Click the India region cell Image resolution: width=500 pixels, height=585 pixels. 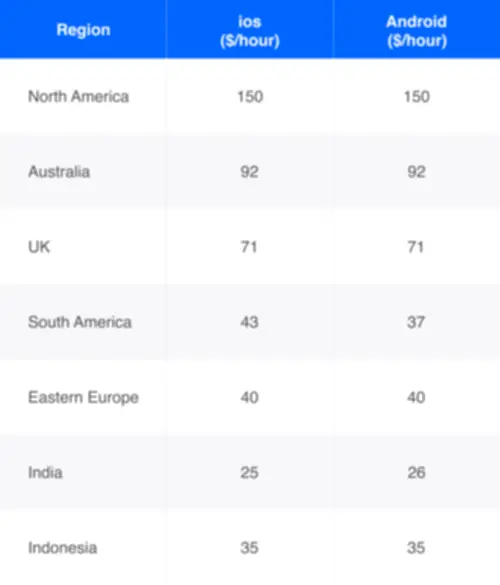(x=45, y=473)
